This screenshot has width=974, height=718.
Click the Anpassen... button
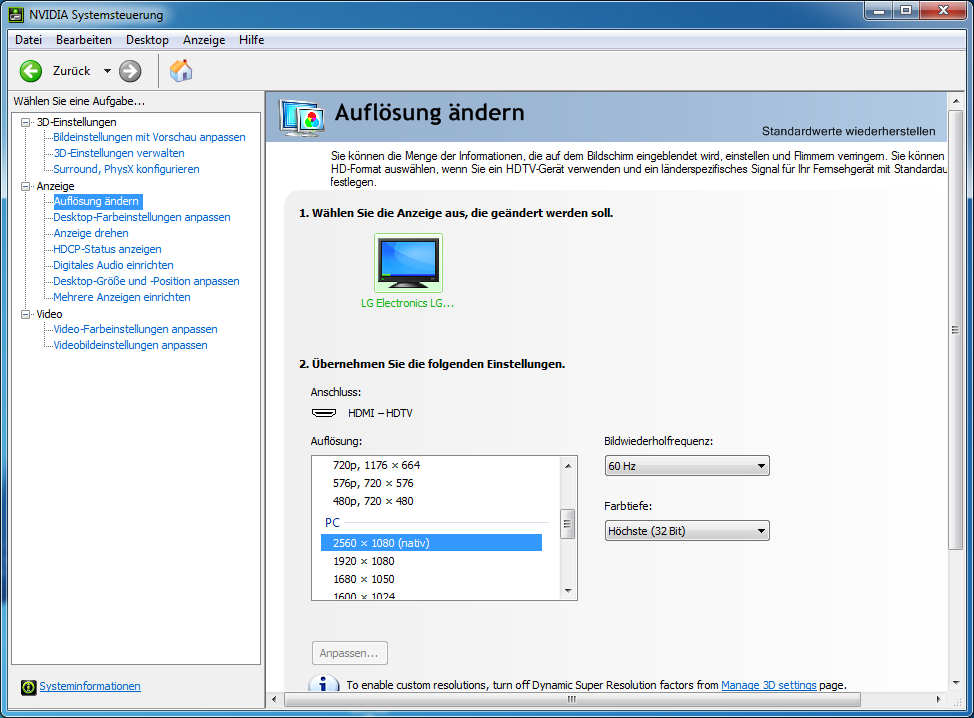point(350,653)
